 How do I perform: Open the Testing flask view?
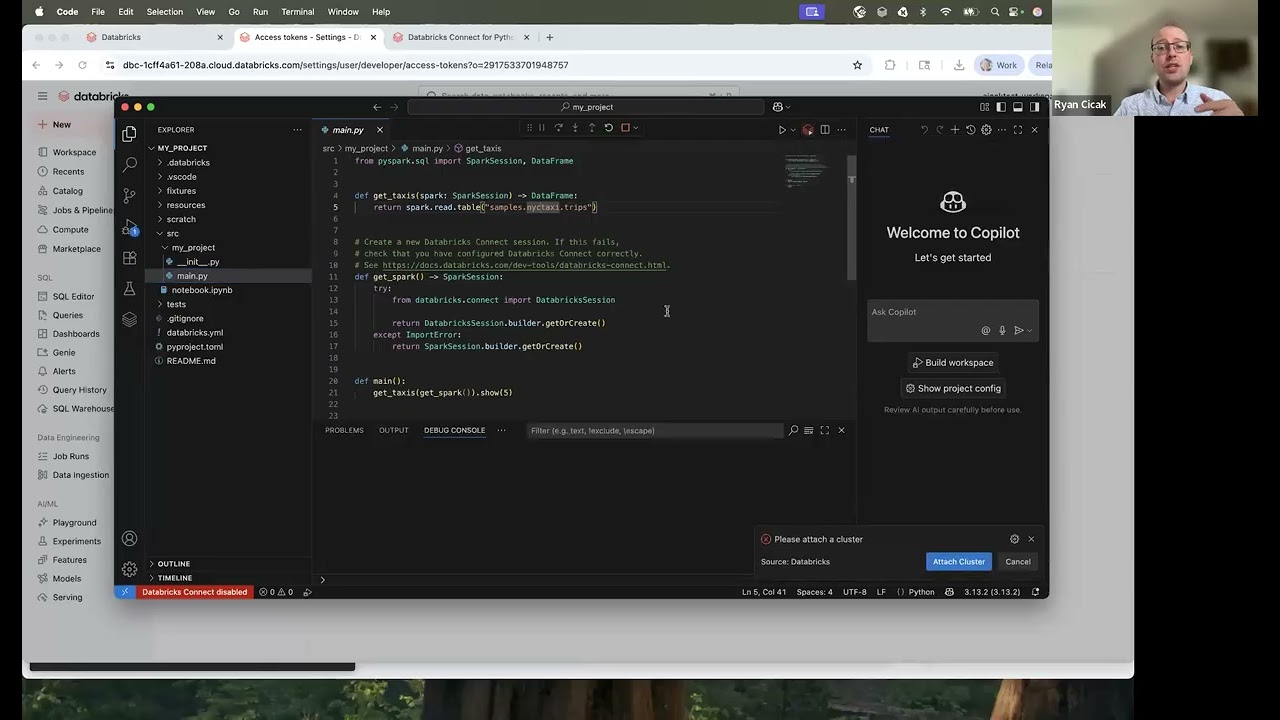(x=129, y=289)
